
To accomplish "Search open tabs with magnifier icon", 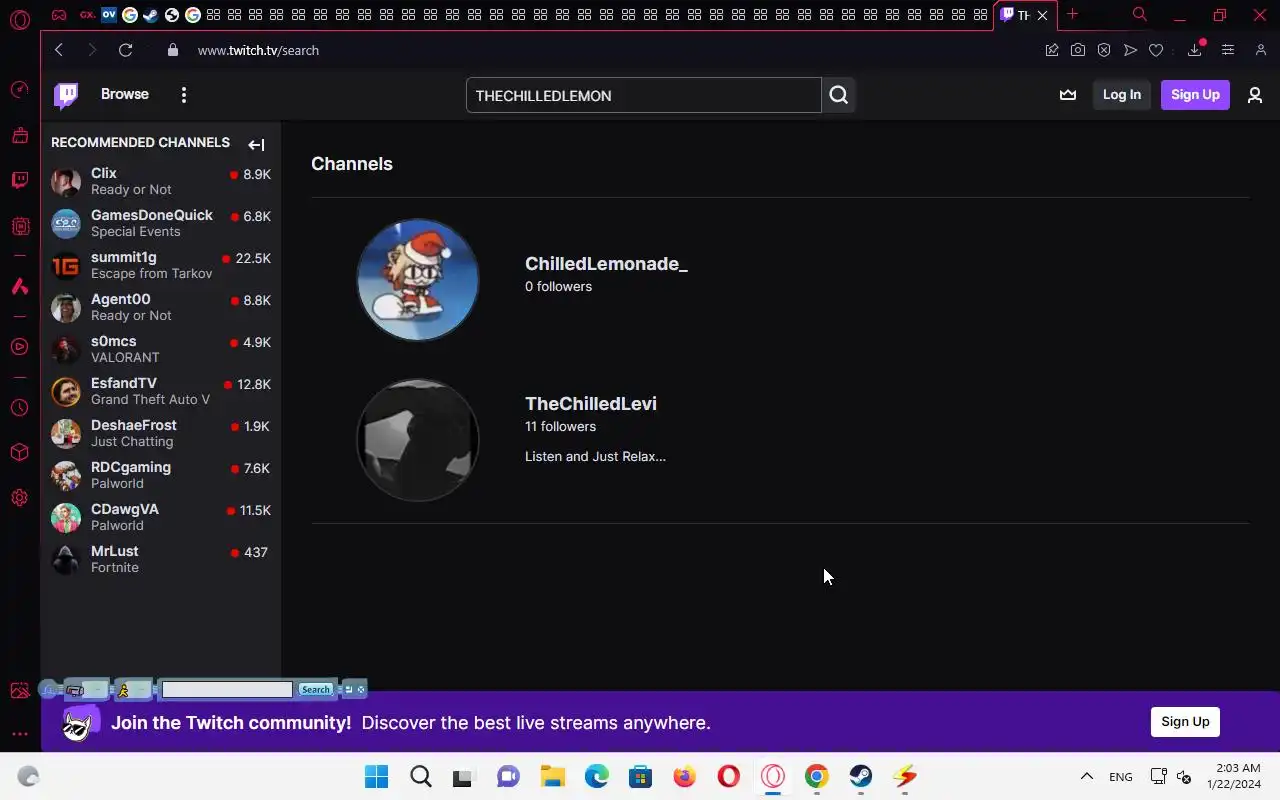I will [1139, 14].
